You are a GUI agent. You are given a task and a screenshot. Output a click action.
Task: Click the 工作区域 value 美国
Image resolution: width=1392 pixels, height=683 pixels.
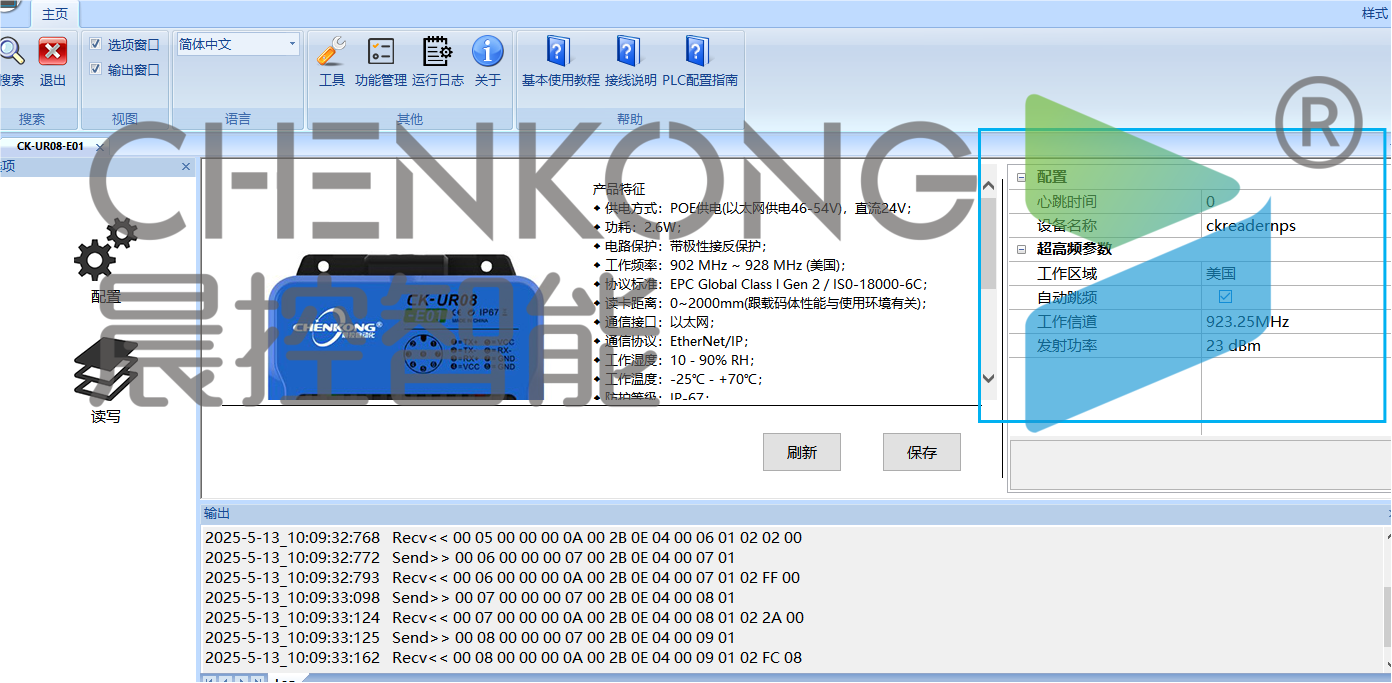point(1296,273)
